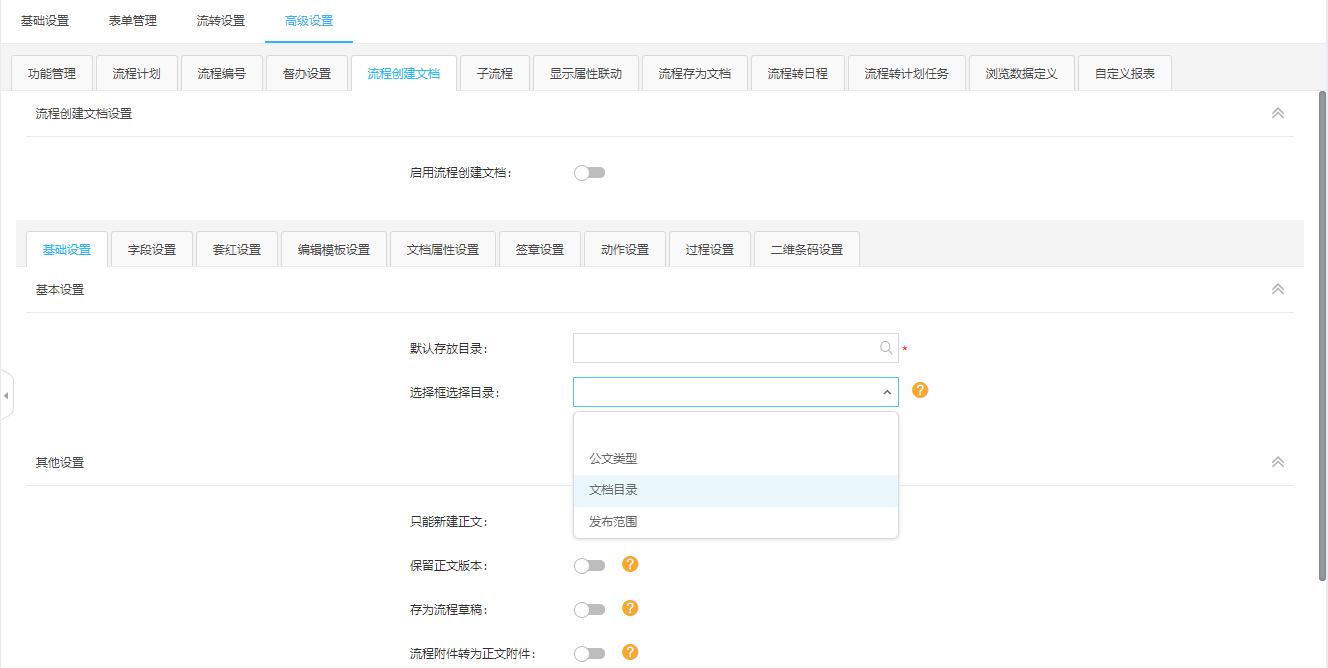Collapse the 基本设置 section

1277,289
